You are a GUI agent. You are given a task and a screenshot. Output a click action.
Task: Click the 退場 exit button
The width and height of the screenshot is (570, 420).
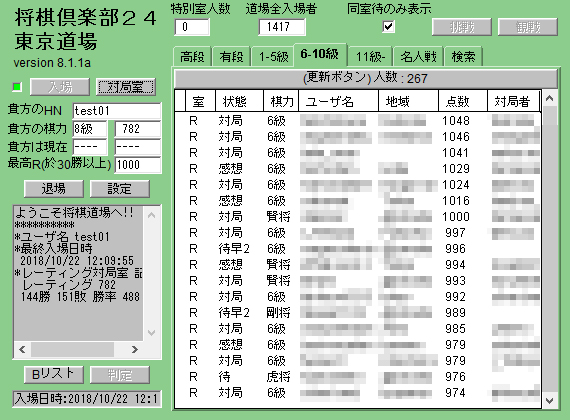point(54,189)
